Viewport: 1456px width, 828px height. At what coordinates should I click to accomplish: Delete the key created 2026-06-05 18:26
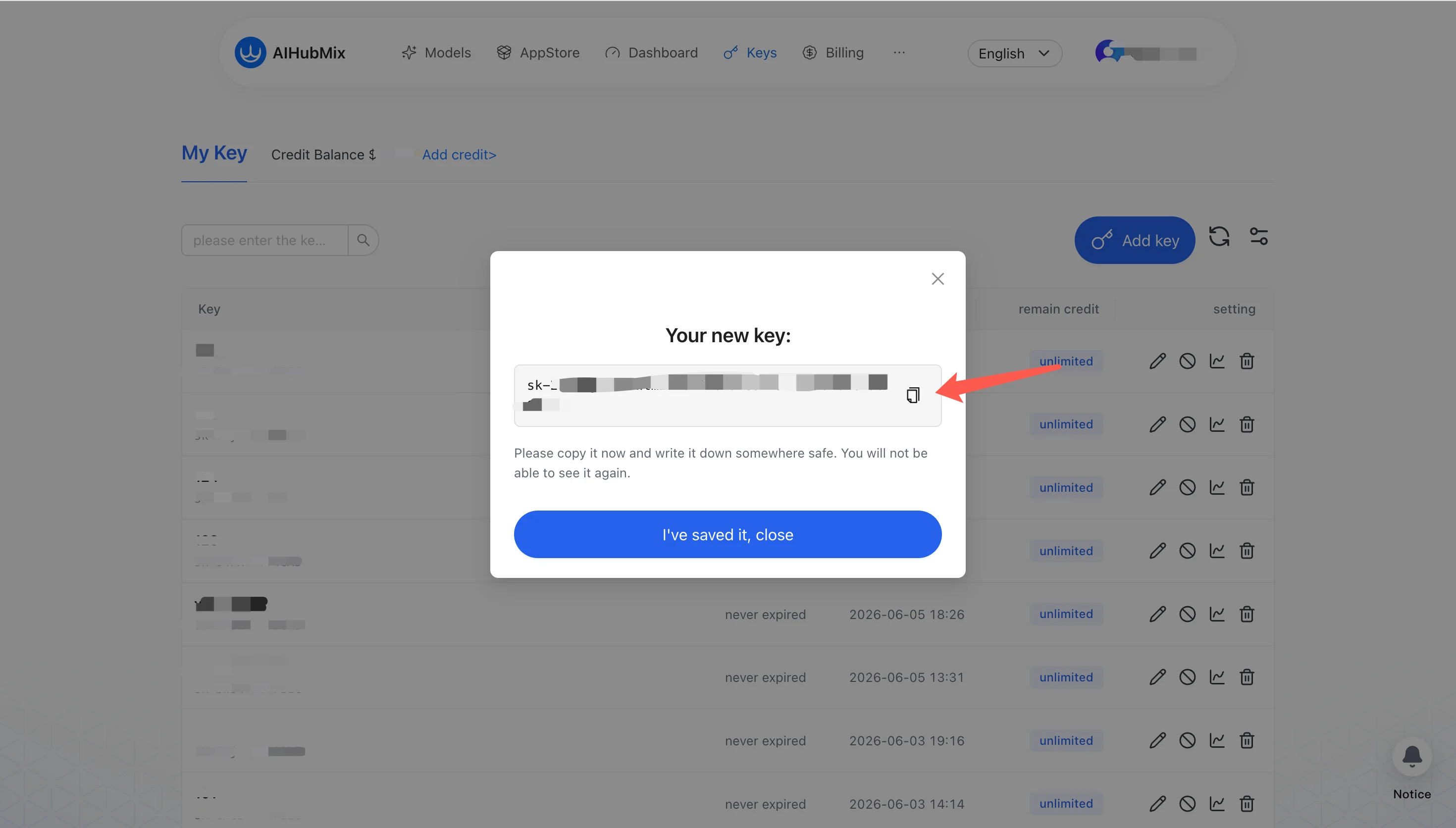1246,614
